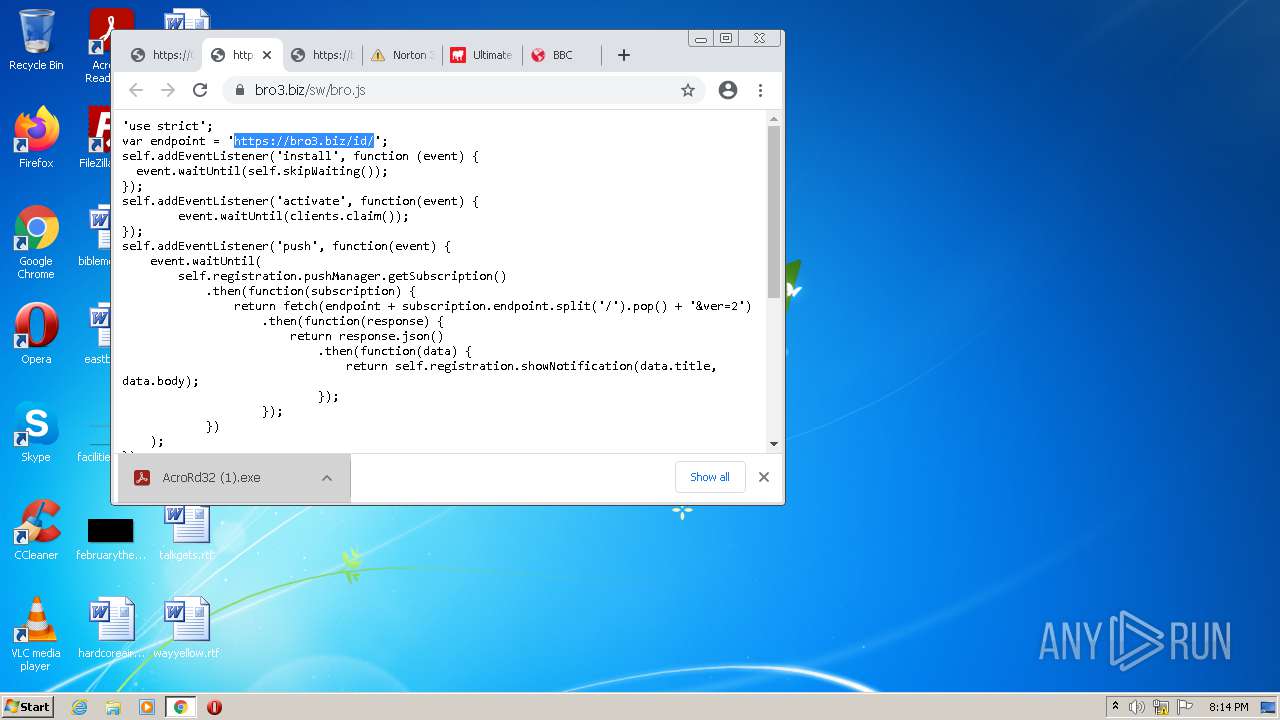View site info via the padlock icon
The image size is (1280, 720).
click(x=239, y=90)
